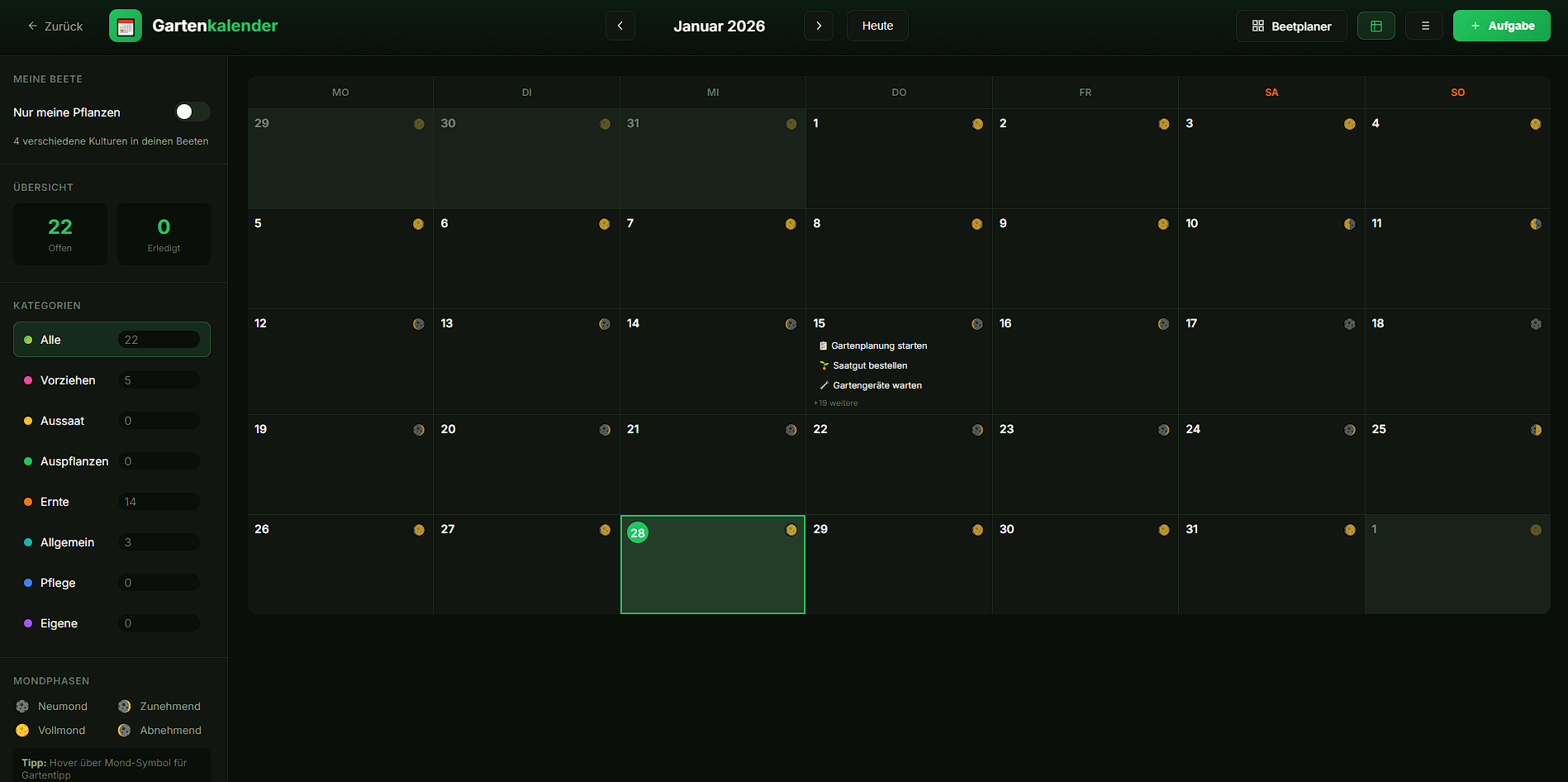
Task: Click the Aufgabe add button
Action: pos(1501,26)
